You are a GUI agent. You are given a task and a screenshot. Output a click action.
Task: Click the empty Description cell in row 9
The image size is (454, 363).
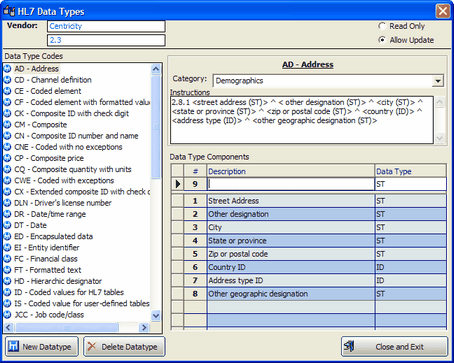point(291,184)
